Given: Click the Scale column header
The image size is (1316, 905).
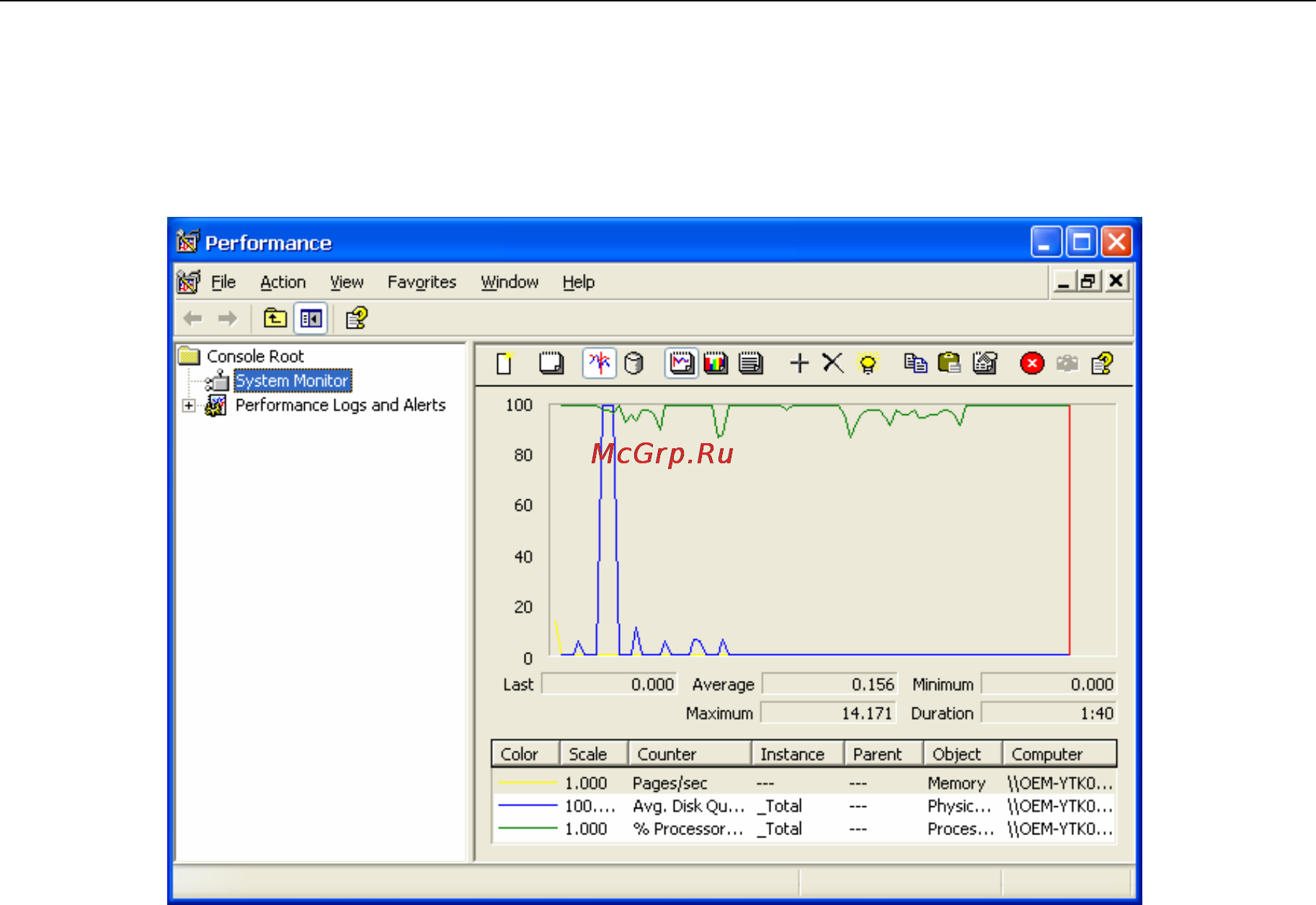Looking at the screenshot, I should click(594, 754).
